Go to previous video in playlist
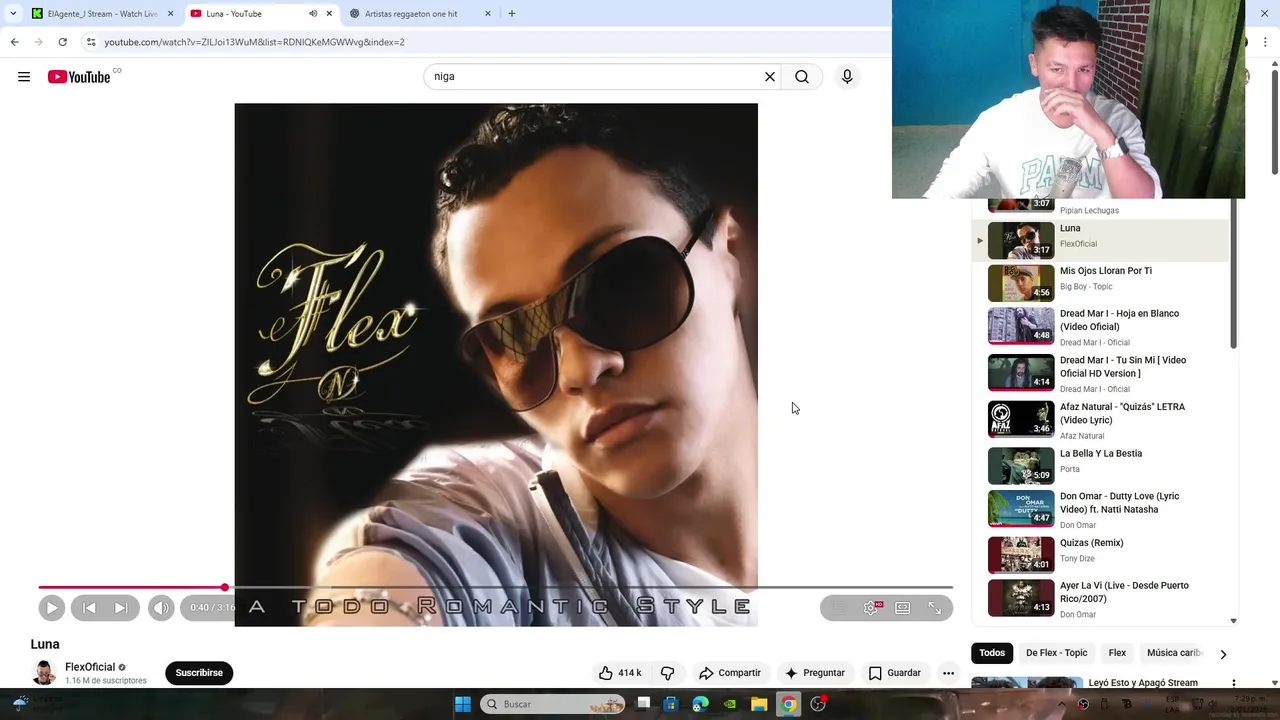Image resolution: width=1280 pixels, height=720 pixels. coord(89,607)
